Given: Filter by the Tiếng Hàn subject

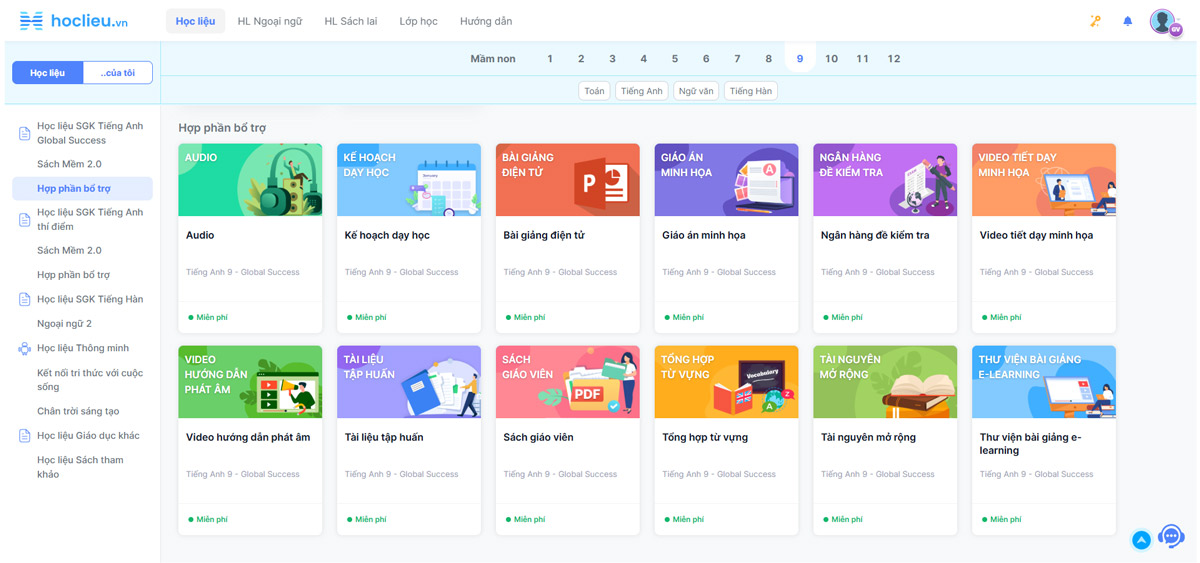Looking at the screenshot, I should pyautogui.click(x=751, y=91).
